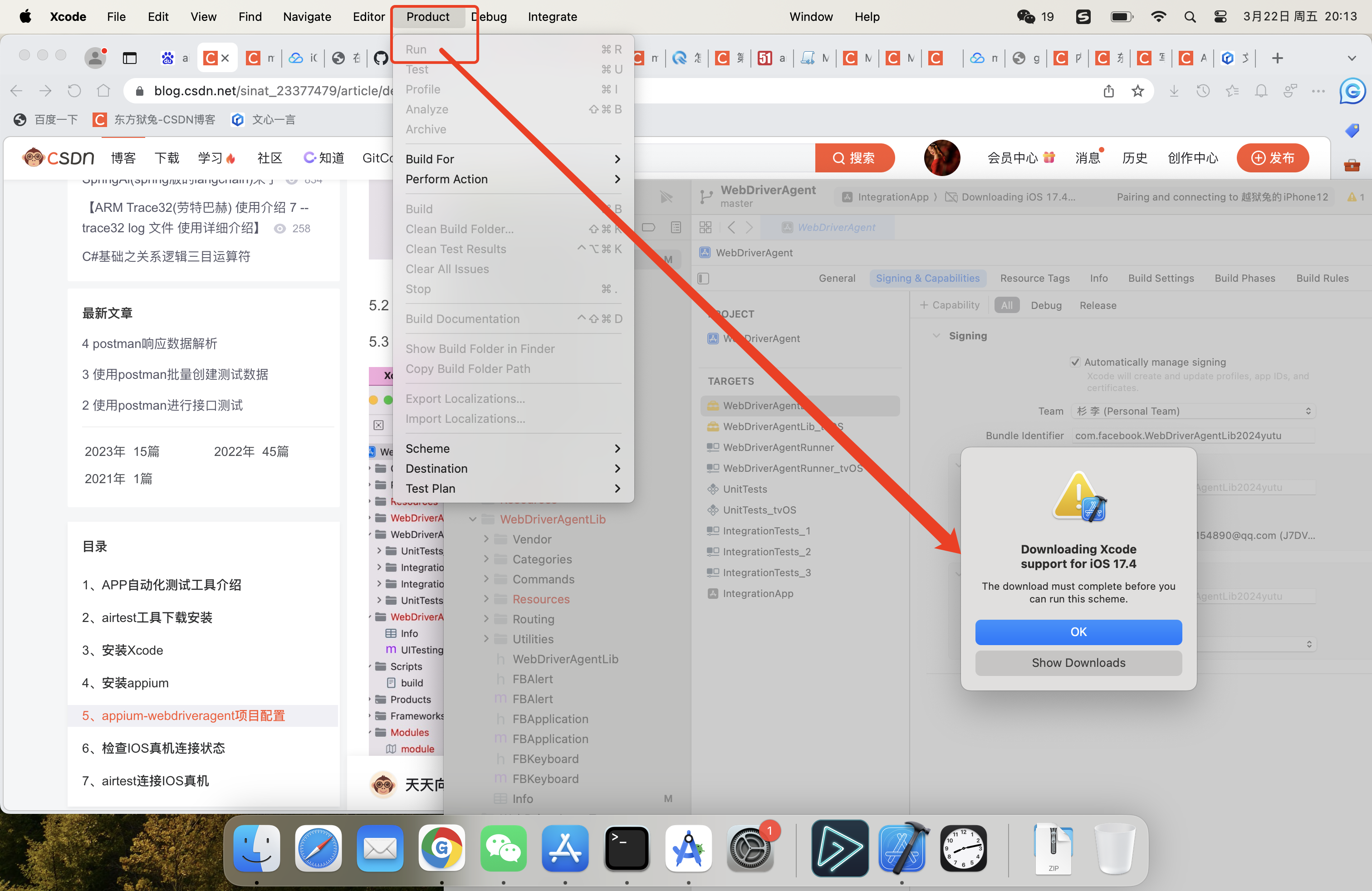Select the Debug configuration filter
This screenshot has height=891, width=1372.
click(x=1046, y=305)
